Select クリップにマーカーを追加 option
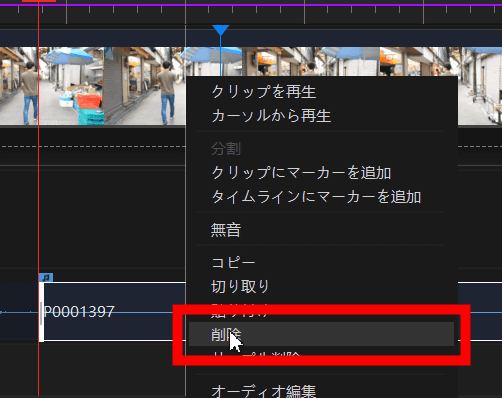 (x=301, y=173)
